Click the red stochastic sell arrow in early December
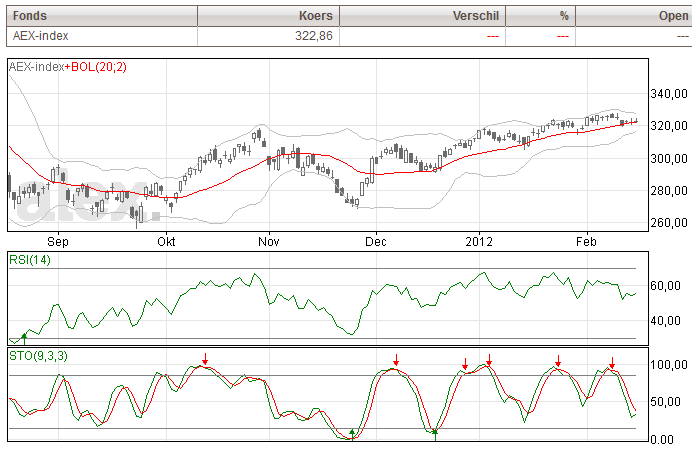This screenshot has height=449, width=692. tap(396, 360)
